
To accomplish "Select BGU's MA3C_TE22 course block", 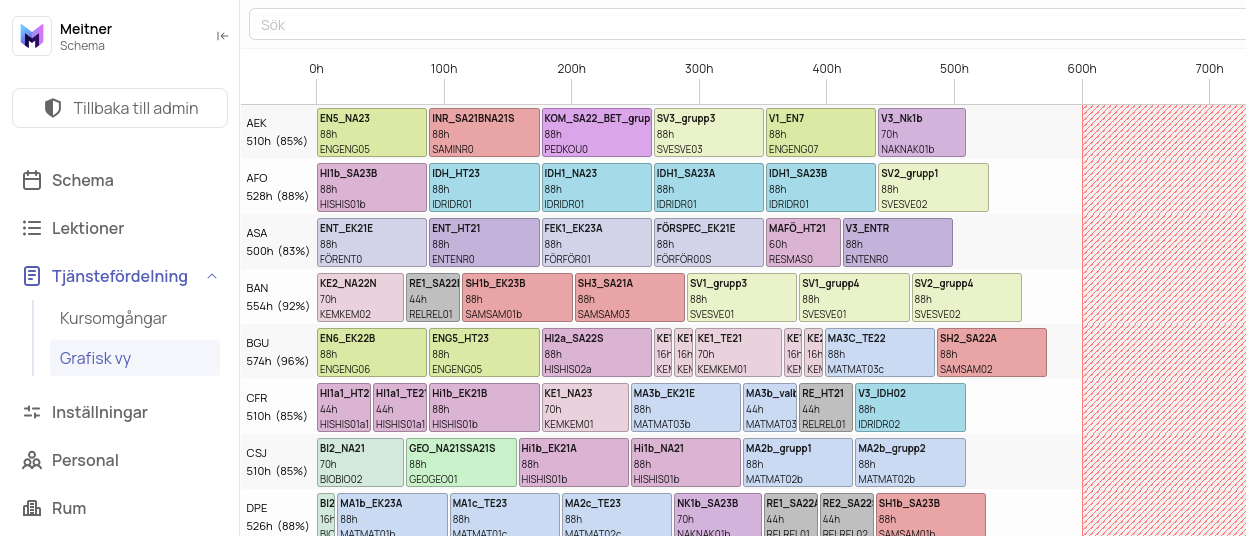I will [880, 353].
